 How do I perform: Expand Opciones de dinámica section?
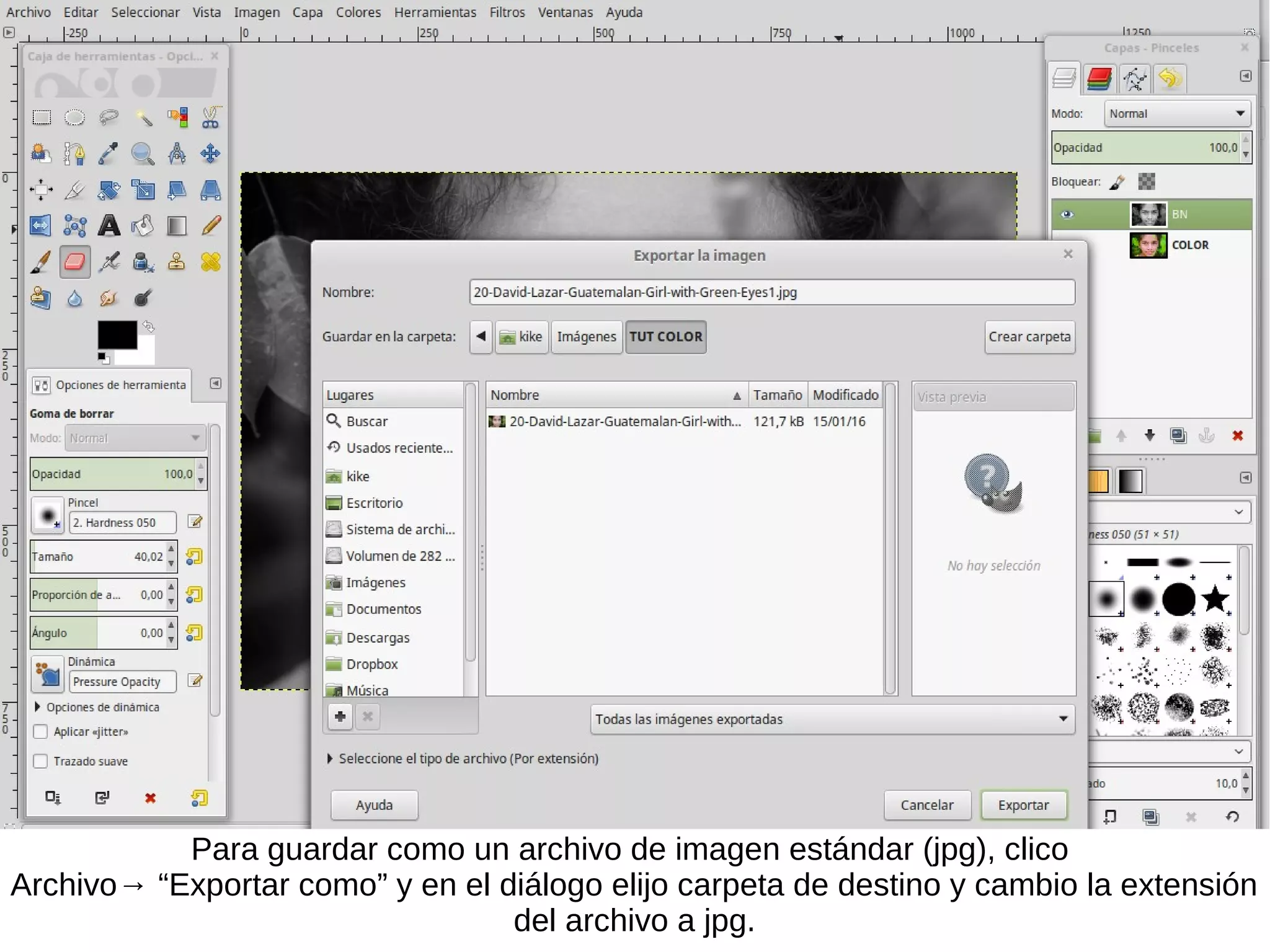97,707
